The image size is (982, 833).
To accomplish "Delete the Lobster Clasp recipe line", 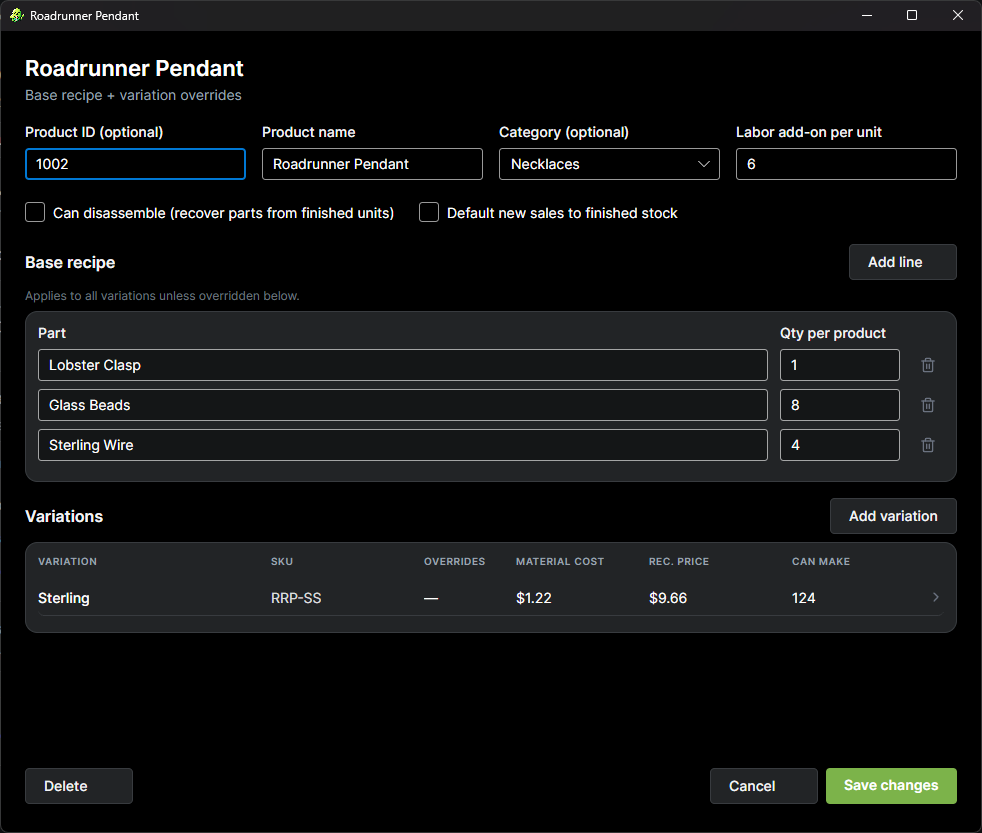I will pos(928,365).
